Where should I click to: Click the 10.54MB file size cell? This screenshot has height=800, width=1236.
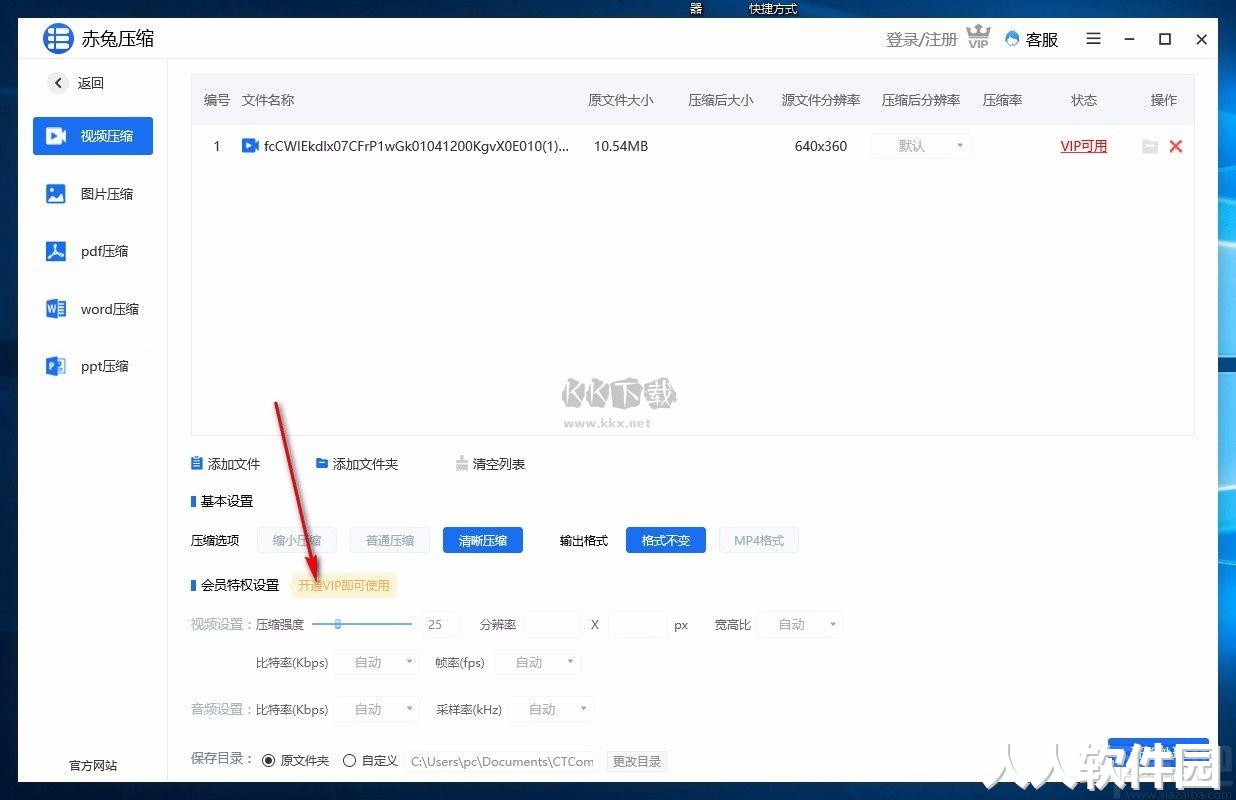click(621, 146)
